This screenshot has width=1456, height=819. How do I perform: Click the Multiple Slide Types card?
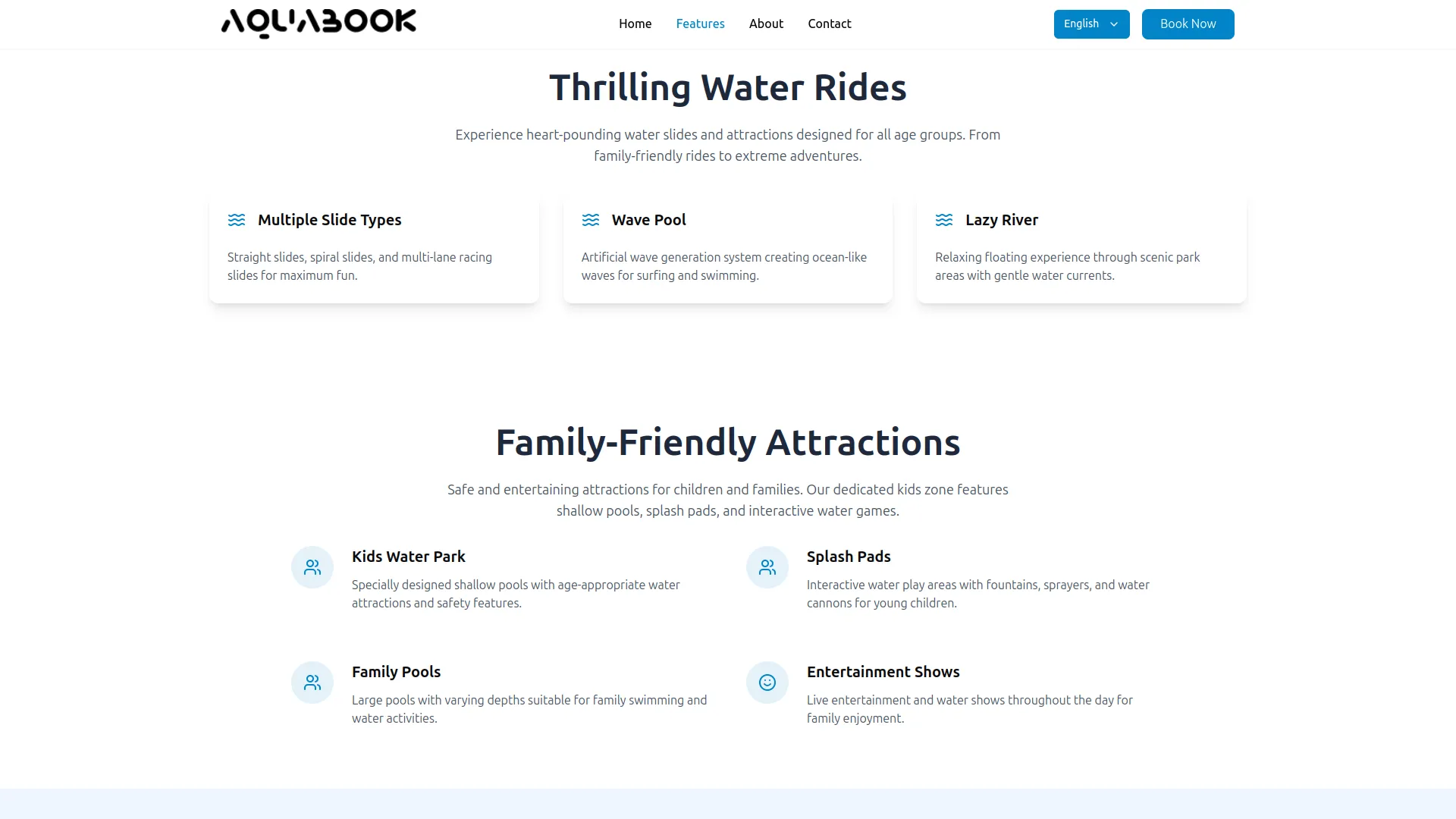pos(374,248)
